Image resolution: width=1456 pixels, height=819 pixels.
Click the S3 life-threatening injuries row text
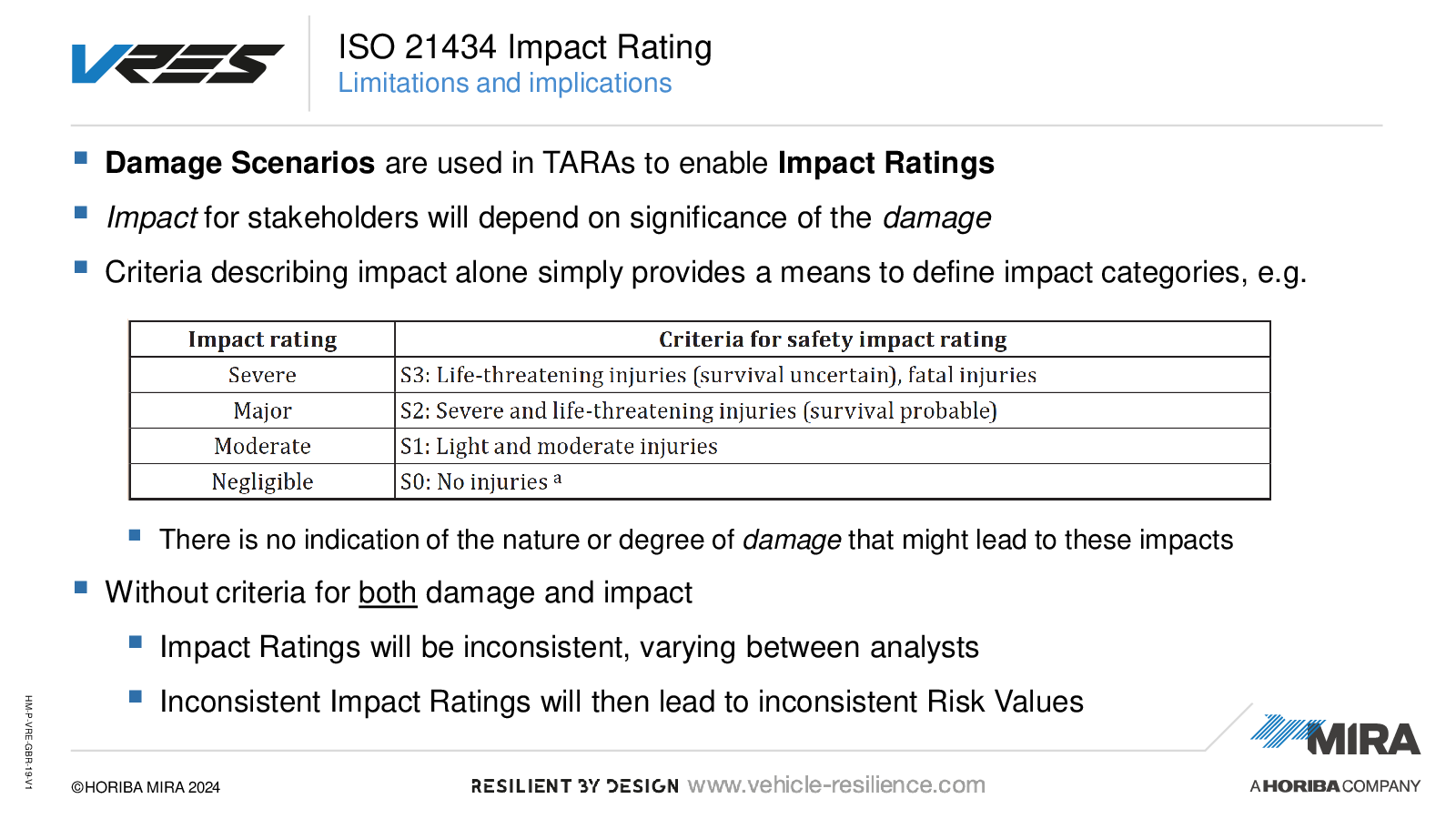coord(718,375)
